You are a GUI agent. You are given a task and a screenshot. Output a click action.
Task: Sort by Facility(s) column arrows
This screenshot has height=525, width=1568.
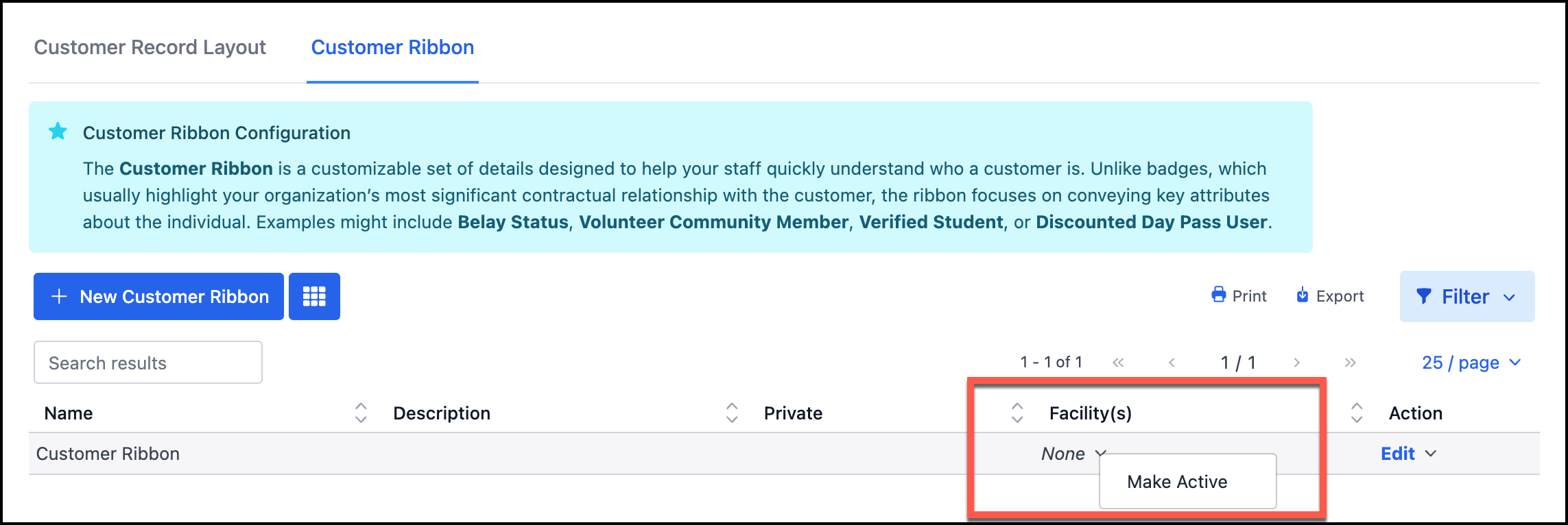click(1356, 413)
